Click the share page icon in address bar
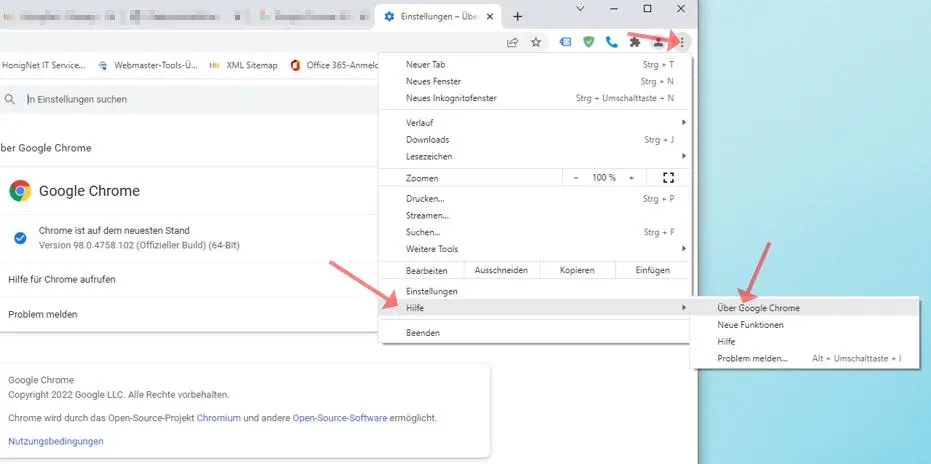The height and width of the screenshot is (464, 931). [x=512, y=42]
